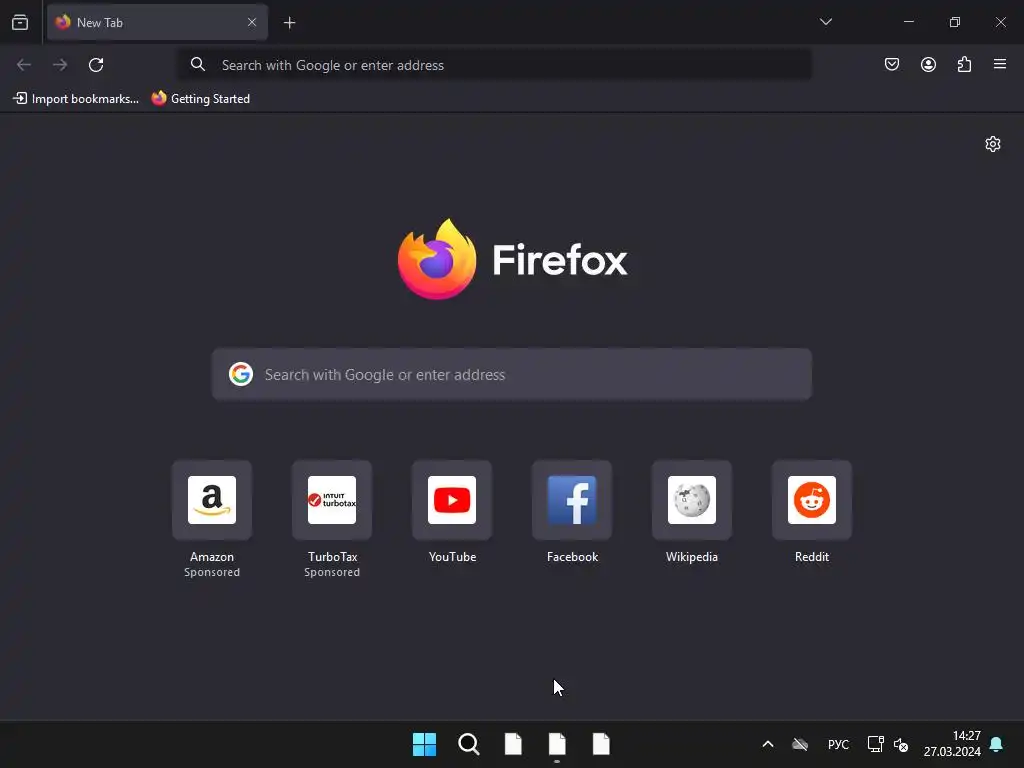Click the TurboTax label text
This screenshot has width=1024, height=768.
click(332, 557)
